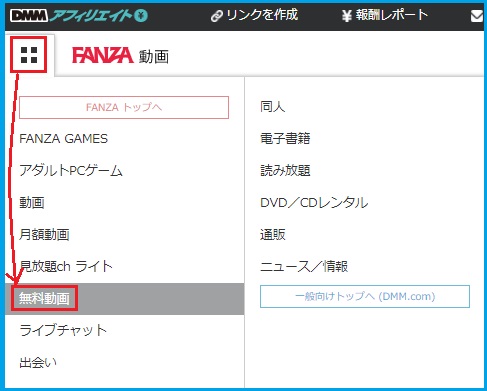Select 同人 in the right column
The image size is (487, 391).
273,107
